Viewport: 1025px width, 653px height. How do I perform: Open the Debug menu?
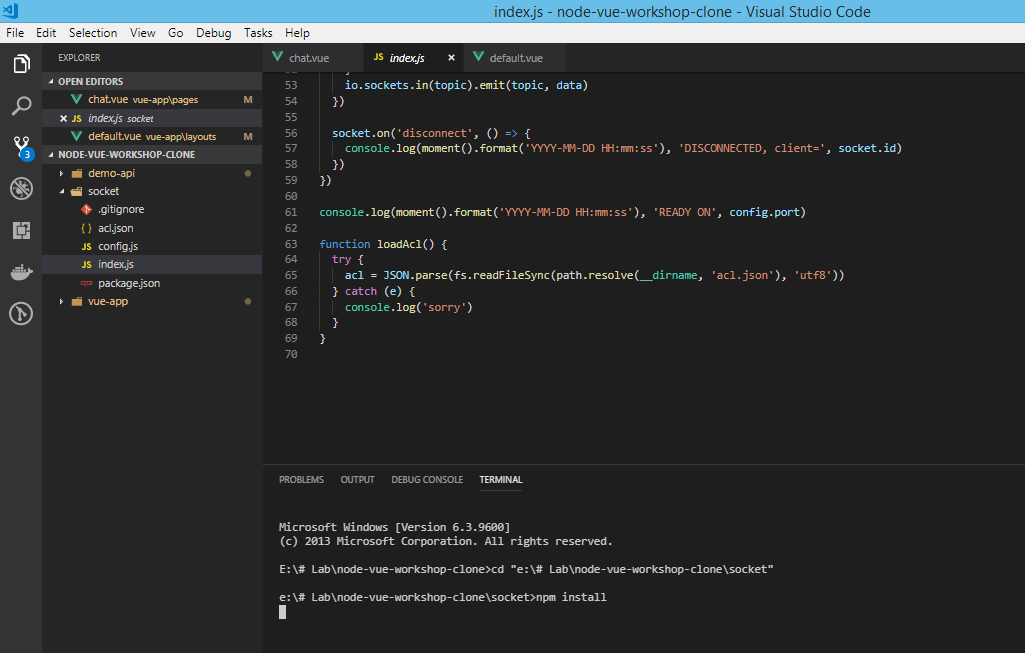pyautogui.click(x=213, y=32)
